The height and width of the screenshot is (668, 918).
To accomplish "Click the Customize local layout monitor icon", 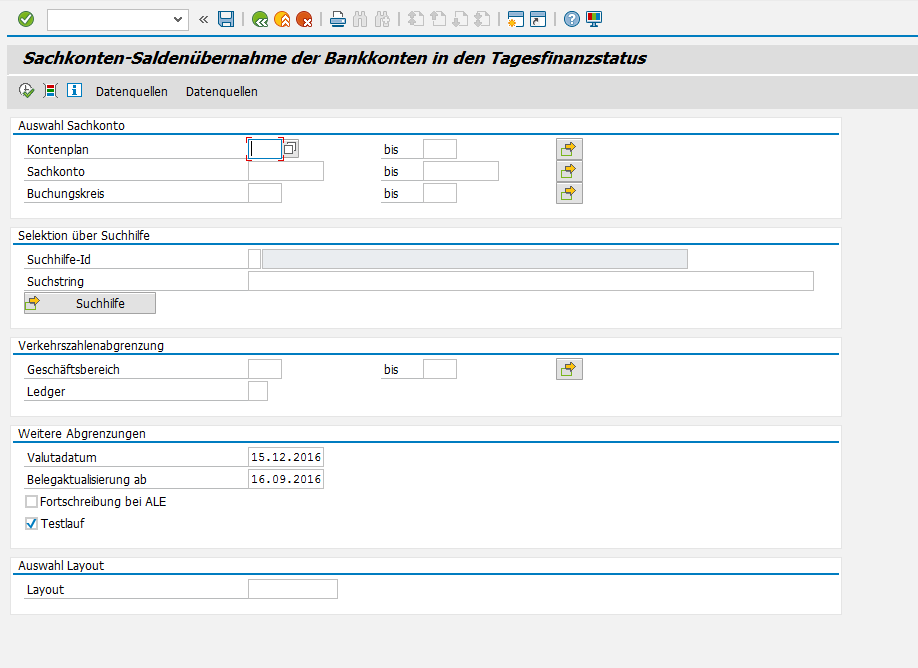I will (594, 19).
